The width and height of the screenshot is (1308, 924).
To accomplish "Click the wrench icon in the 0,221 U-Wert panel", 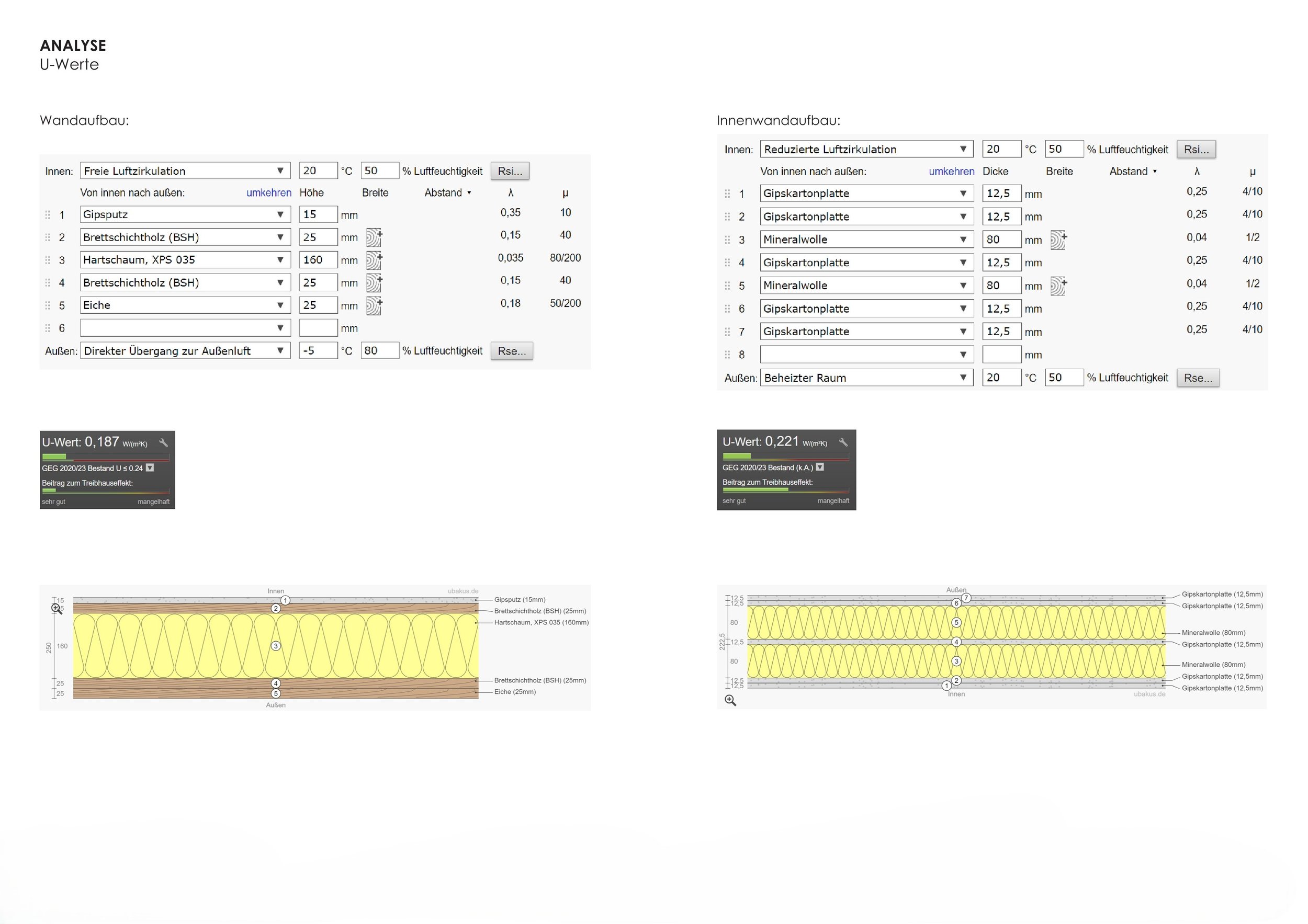I will (843, 442).
